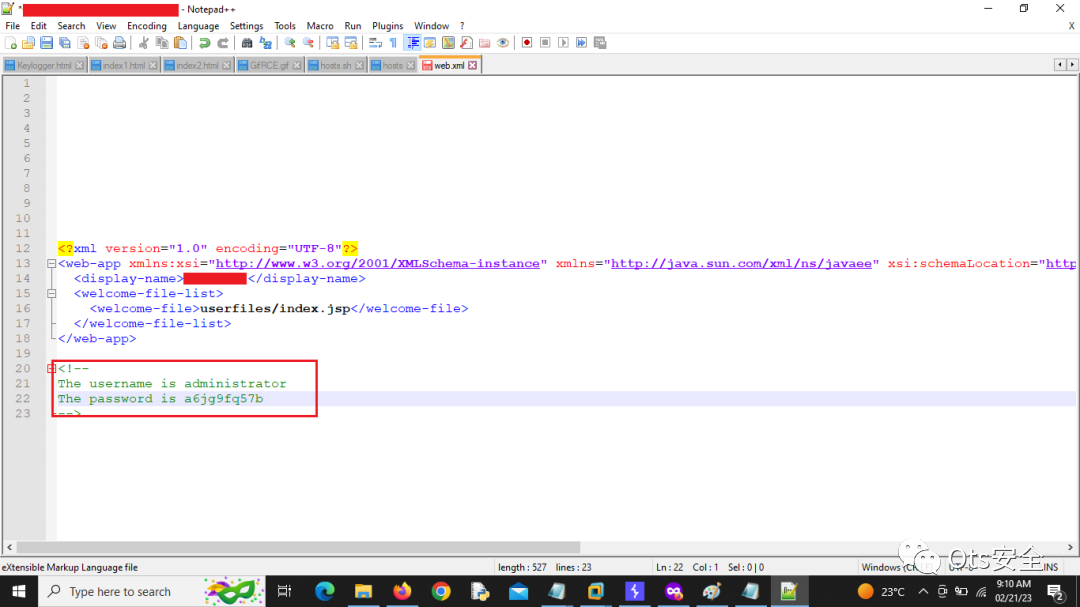This screenshot has height=607, width=1080.
Task: Open the Language menu
Action: 198,25
